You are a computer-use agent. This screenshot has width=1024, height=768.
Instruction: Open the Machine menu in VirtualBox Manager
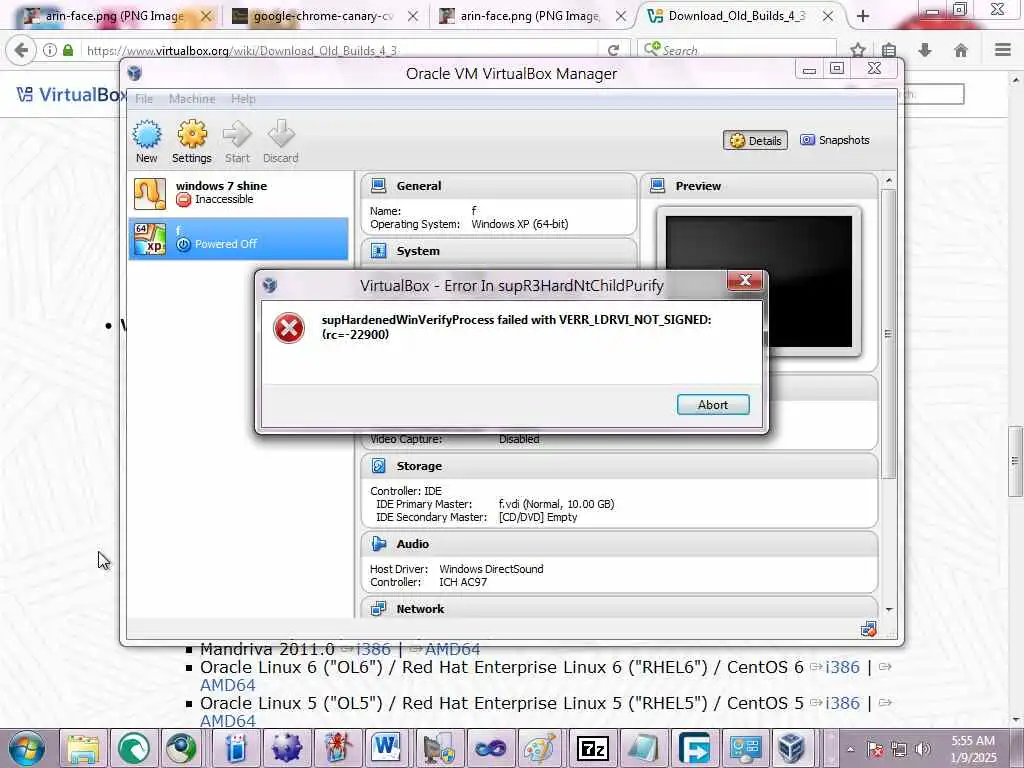pyautogui.click(x=192, y=99)
